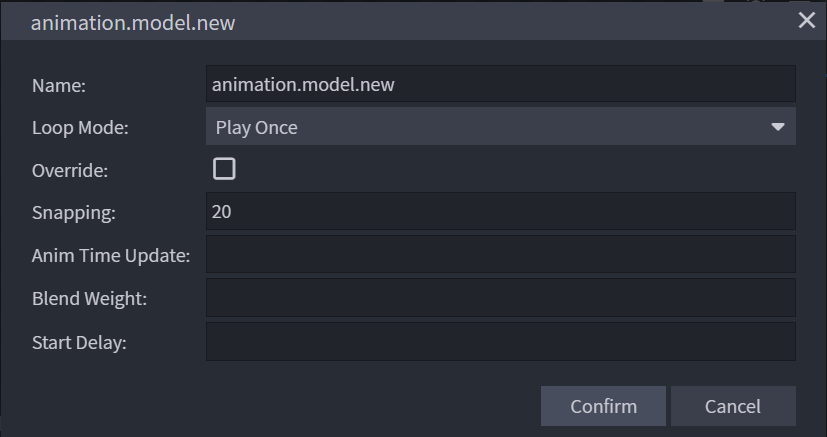The height and width of the screenshot is (437, 827).
Task: Focus the Start Delay input field
Action: point(500,341)
